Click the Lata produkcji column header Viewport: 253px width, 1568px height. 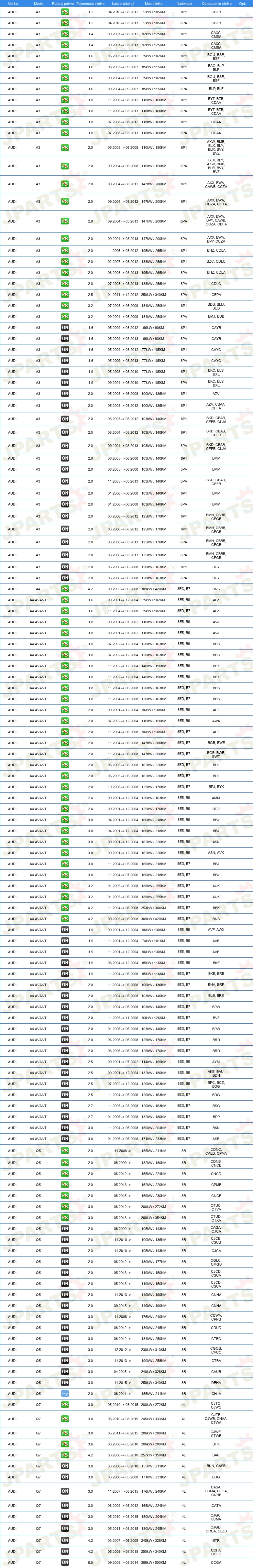pyautogui.click(x=123, y=3)
